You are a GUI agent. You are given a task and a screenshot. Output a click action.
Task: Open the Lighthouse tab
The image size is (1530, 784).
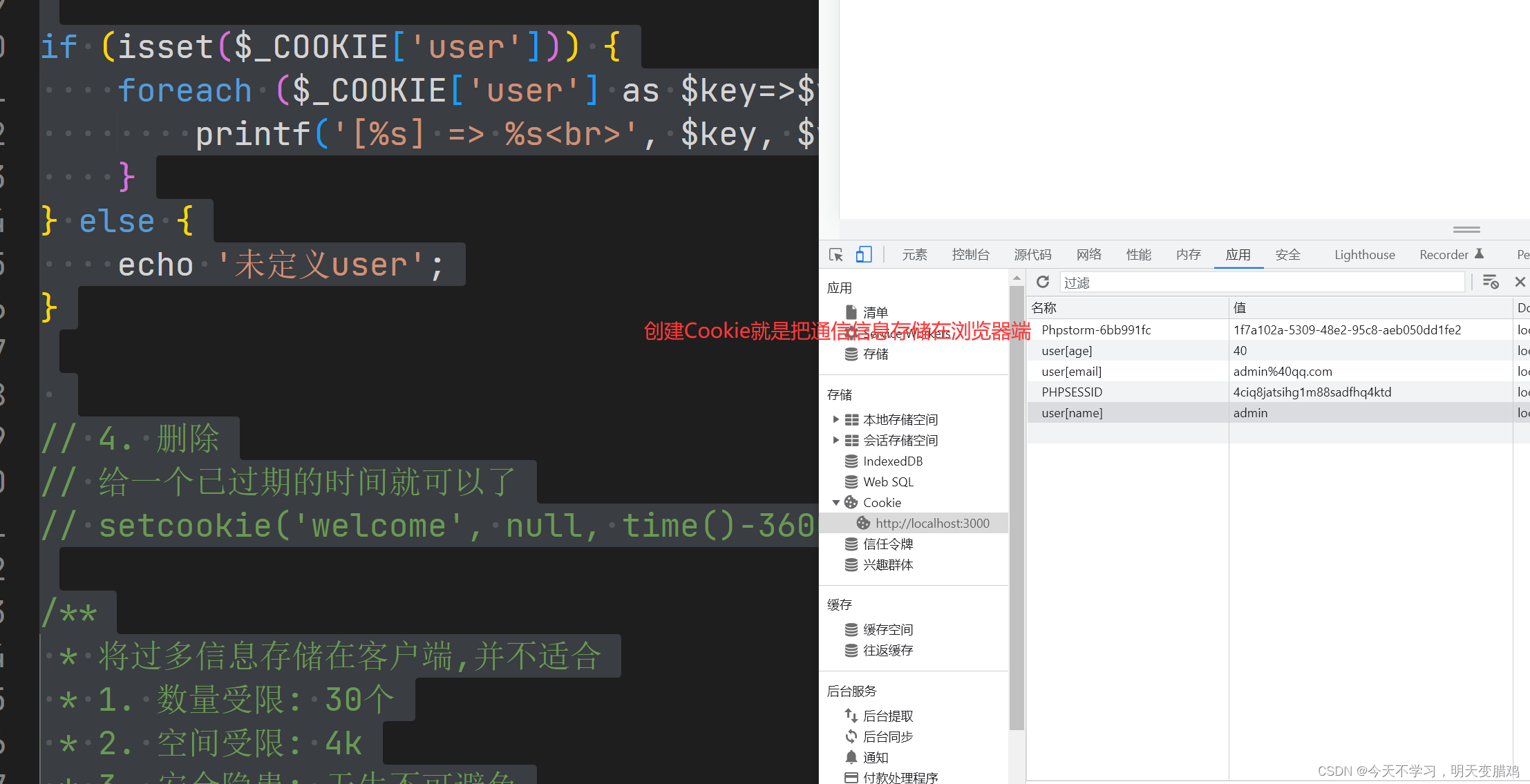1365,255
